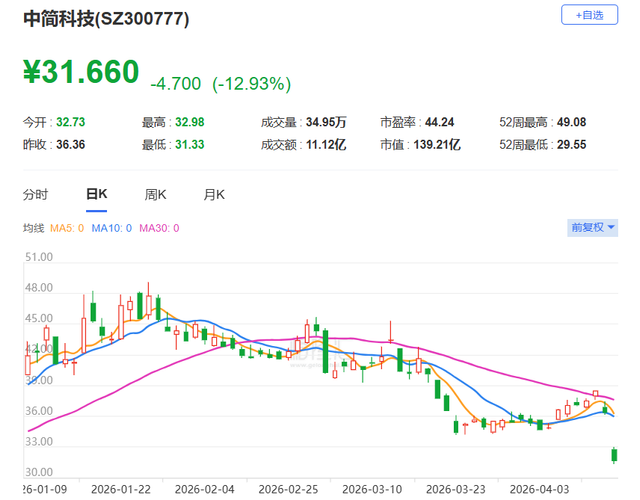640x500 pixels.
Task: Click the price change -4.700
Action: click(176, 84)
